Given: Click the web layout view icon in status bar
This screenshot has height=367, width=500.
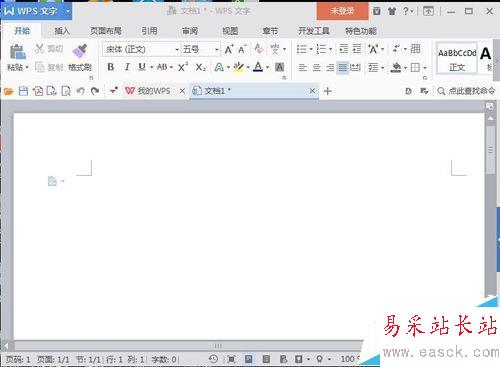Looking at the screenshot, I should (x=283, y=359).
